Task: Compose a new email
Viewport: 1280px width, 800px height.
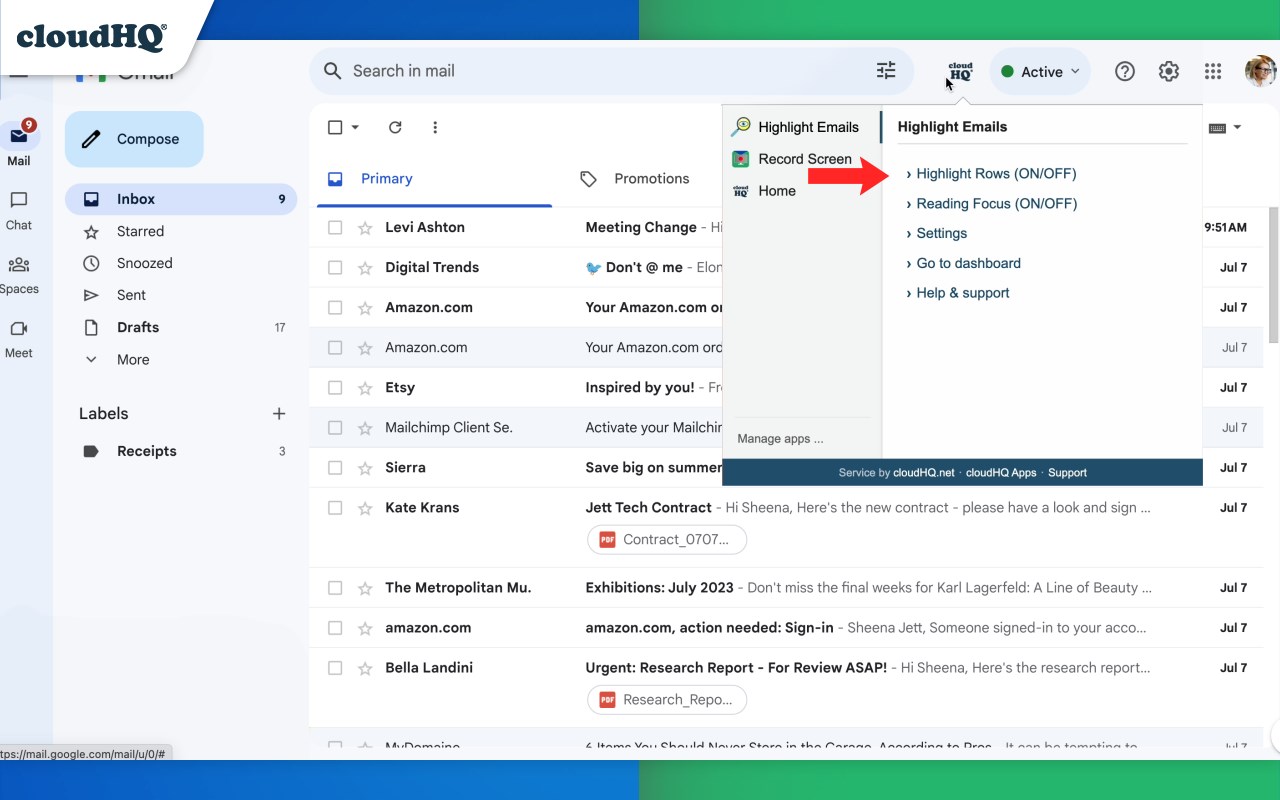Action: click(134, 139)
